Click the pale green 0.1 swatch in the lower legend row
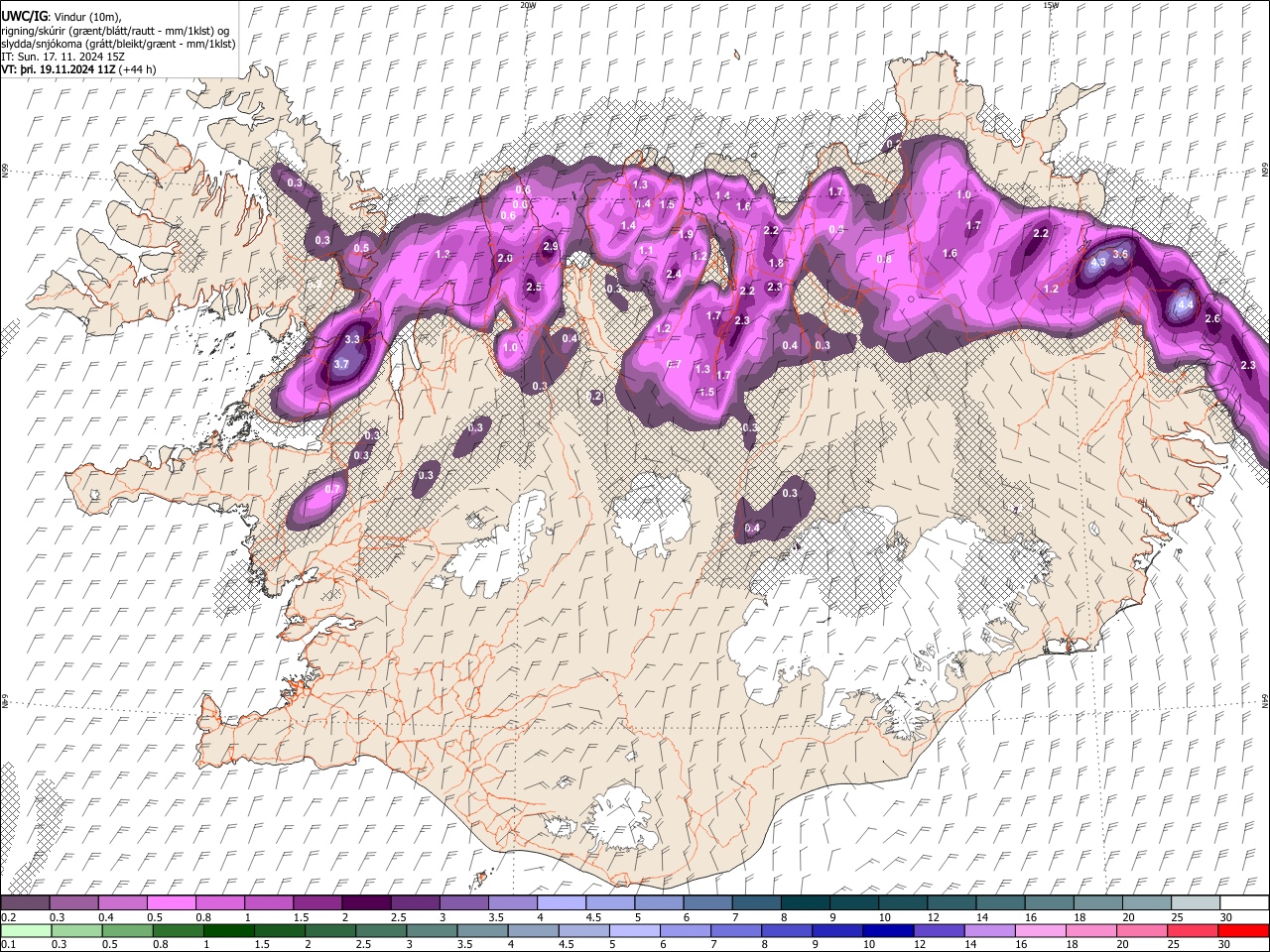 (25, 930)
